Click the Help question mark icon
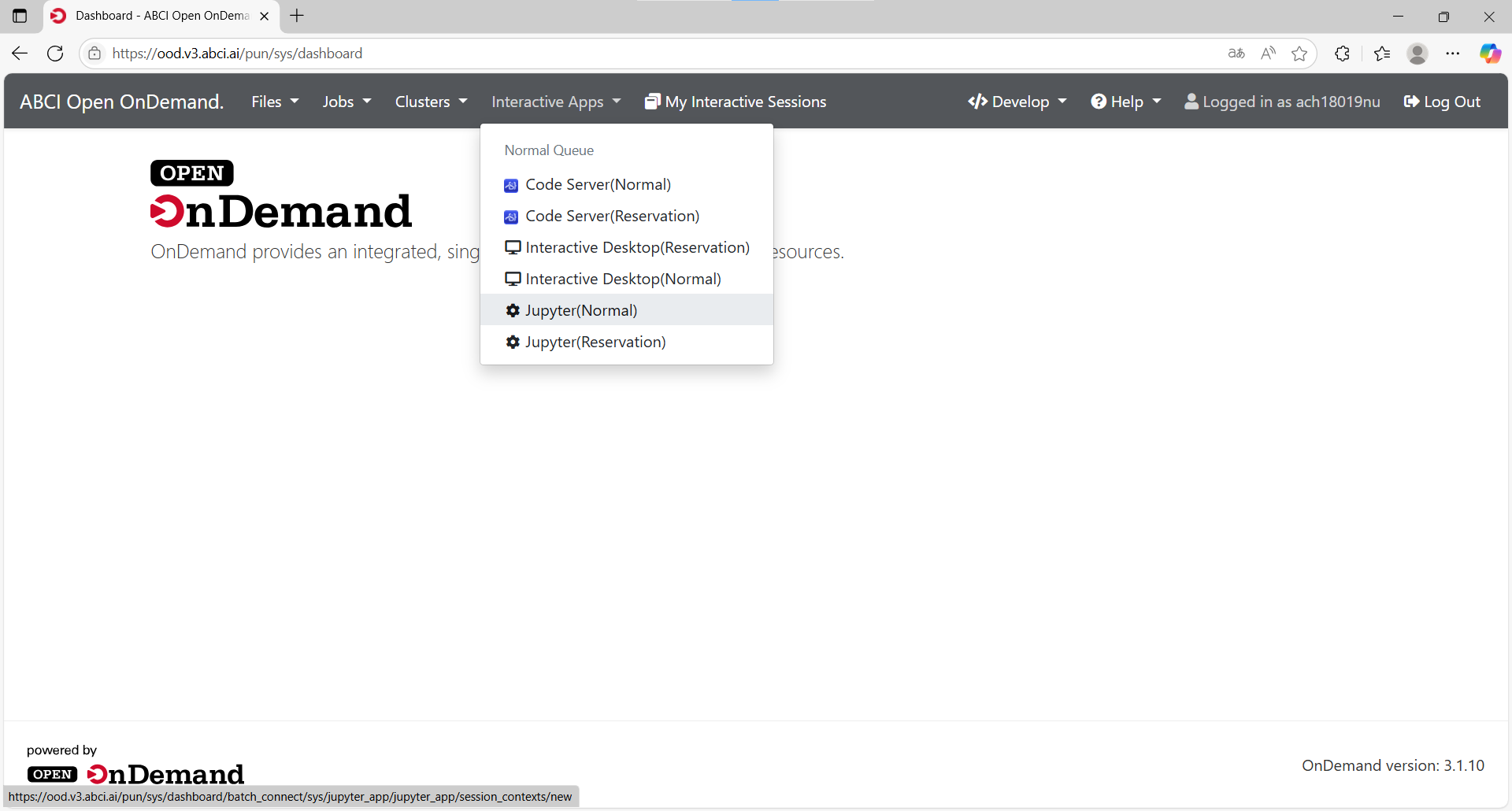Image resolution: width=1512 pixels, height=811 pixels. 1099,102
